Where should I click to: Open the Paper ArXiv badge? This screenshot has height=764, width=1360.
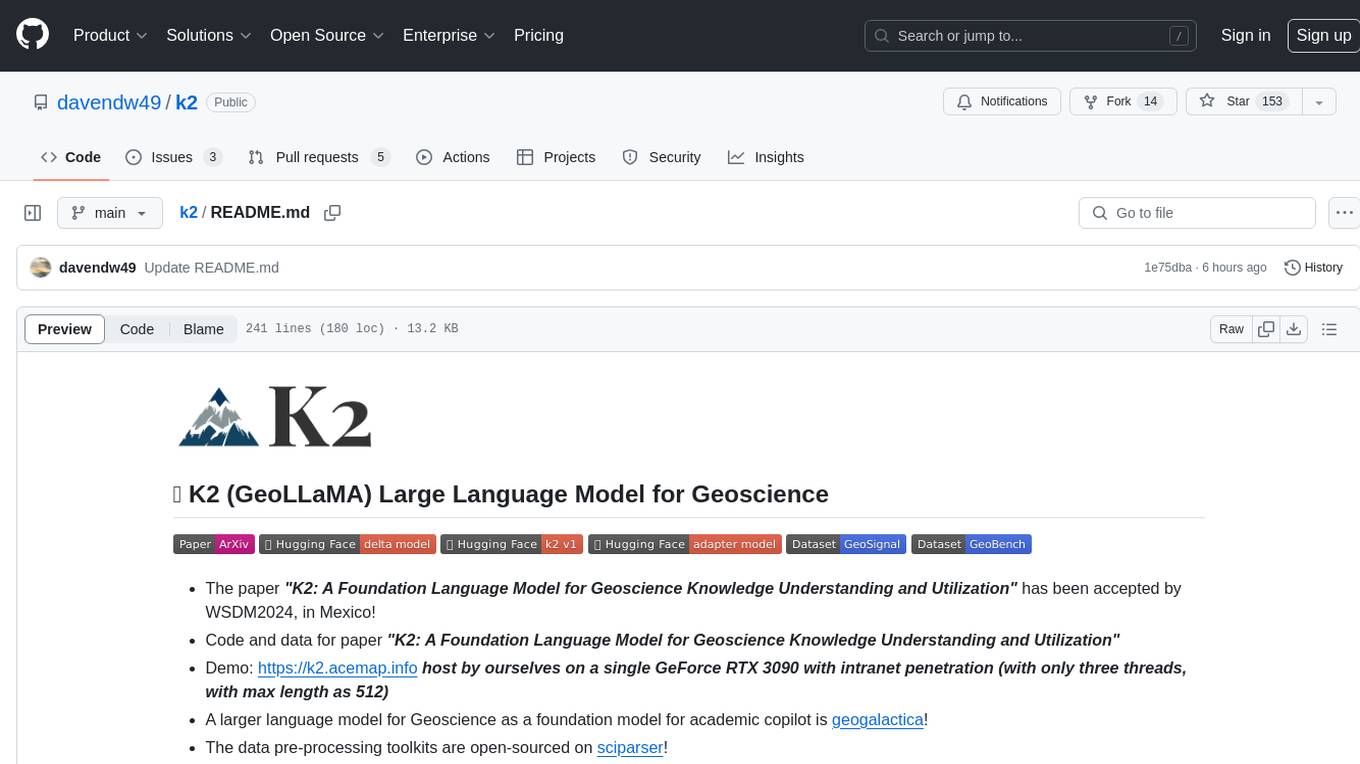click(x=213, y=544)
